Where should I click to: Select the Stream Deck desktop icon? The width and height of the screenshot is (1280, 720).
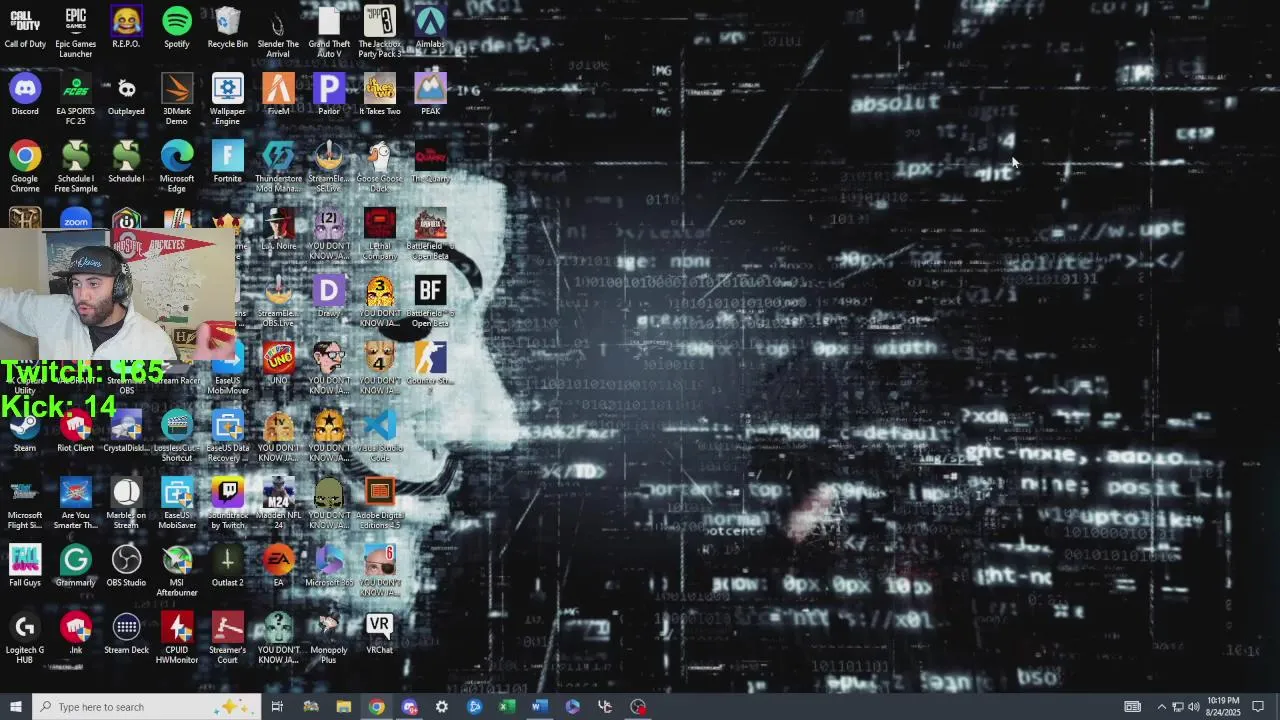coord(126,632)
